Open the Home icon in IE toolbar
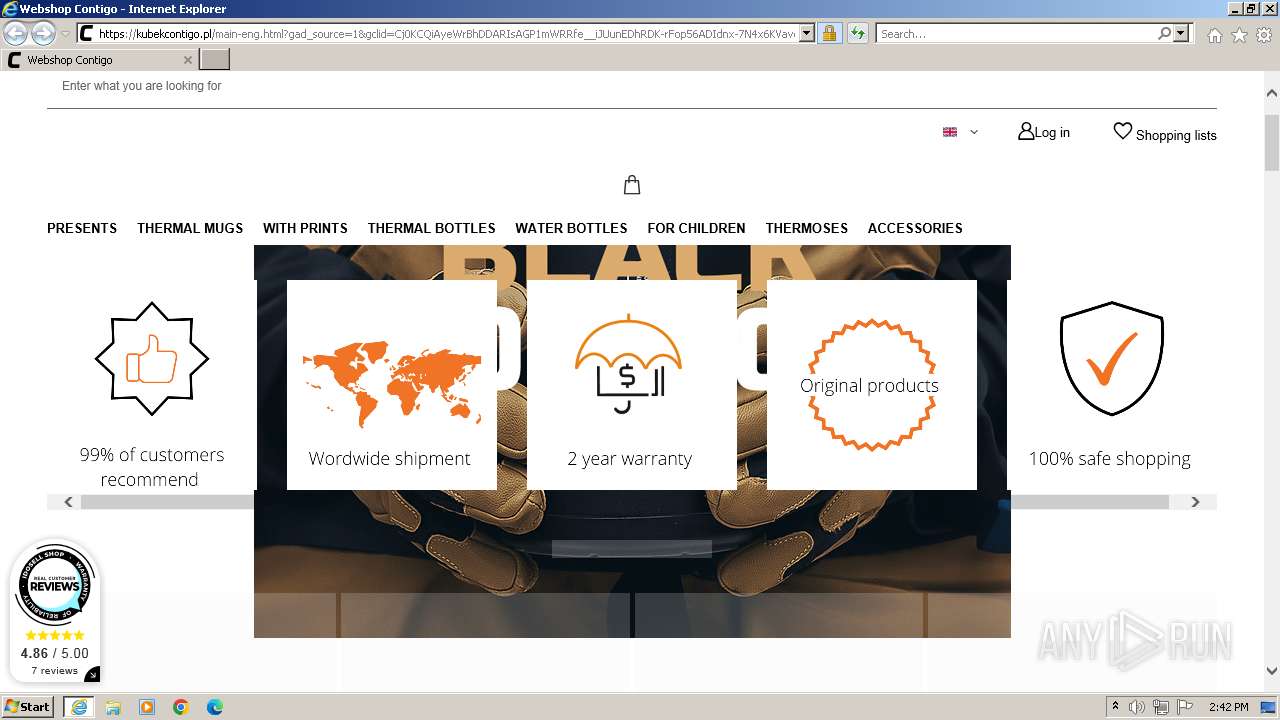 1214,35
